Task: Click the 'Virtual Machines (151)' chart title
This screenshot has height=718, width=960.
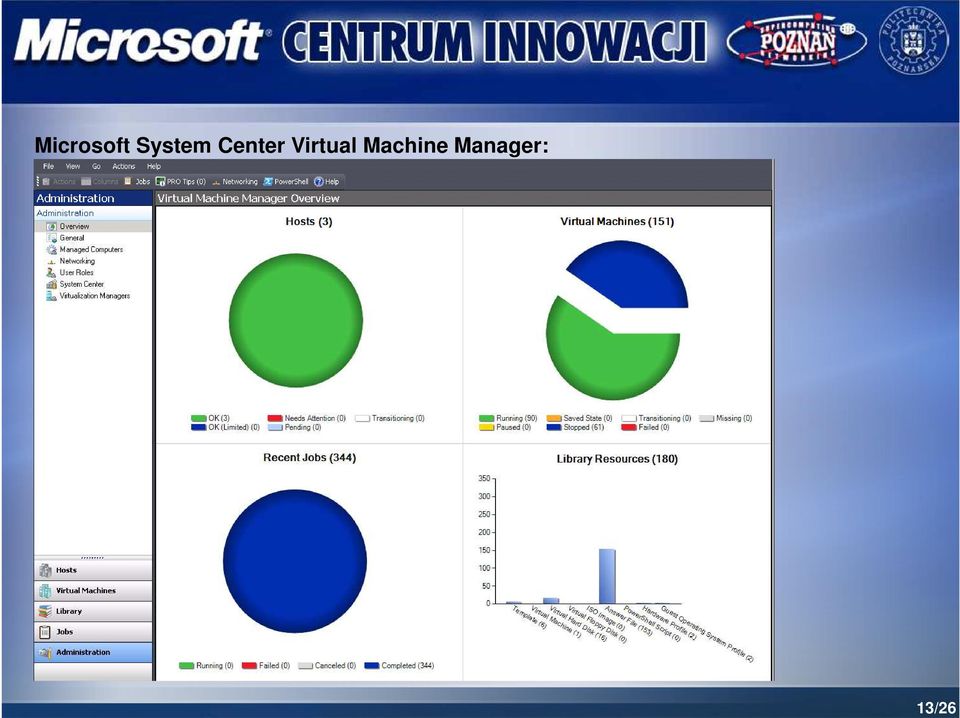Action: click(x=617, y=222)
